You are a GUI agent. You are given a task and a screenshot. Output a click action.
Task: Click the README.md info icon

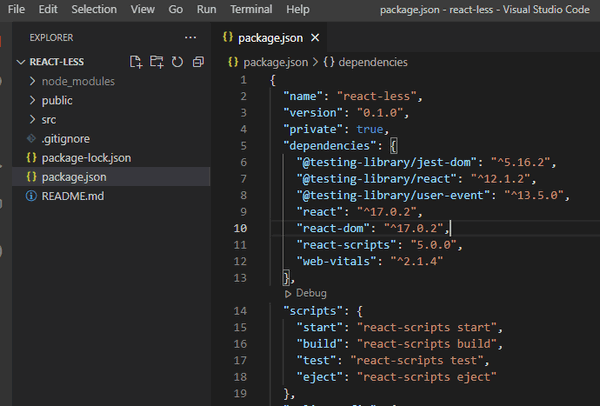(31, 196)
